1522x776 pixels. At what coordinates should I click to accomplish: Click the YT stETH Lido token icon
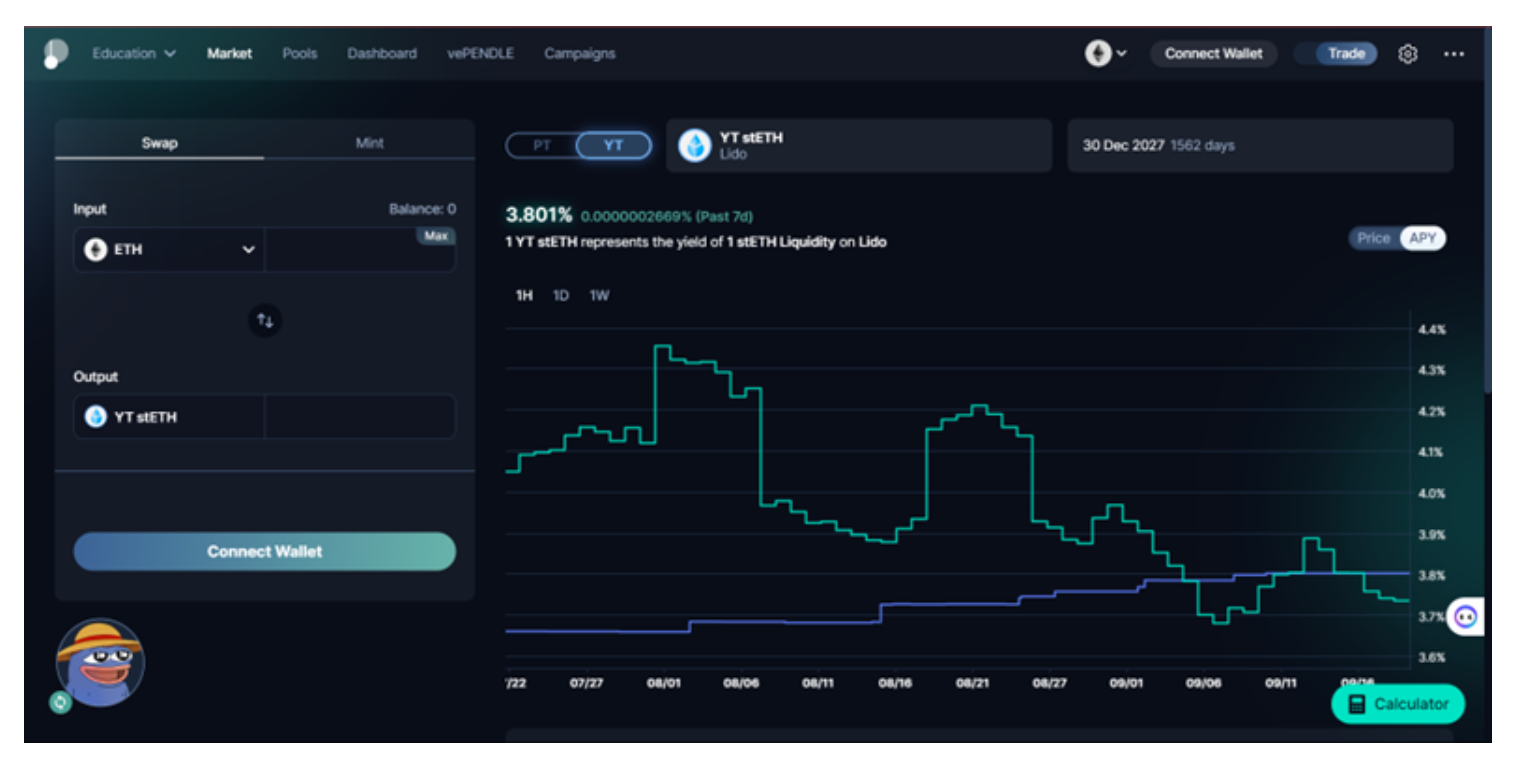(694, 146)
